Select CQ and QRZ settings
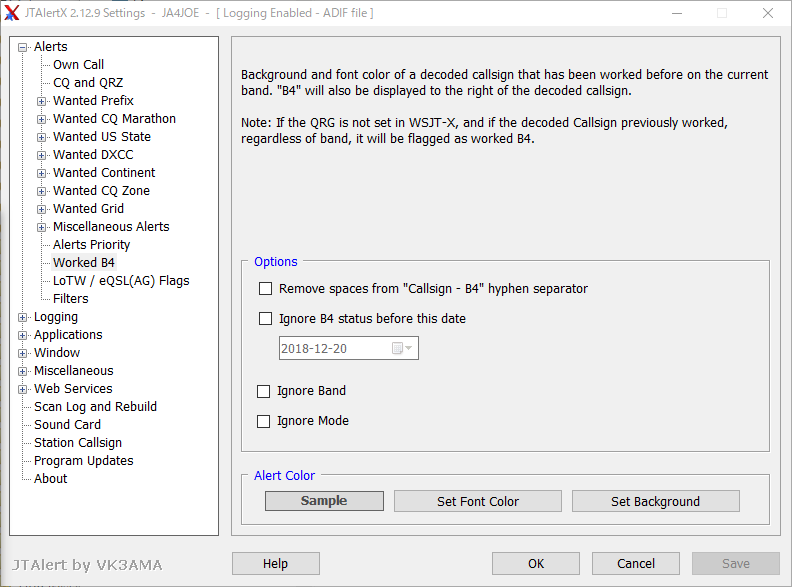Image resolution: width=792 pixels, height=587 pixels. click(x=88, y=82)
